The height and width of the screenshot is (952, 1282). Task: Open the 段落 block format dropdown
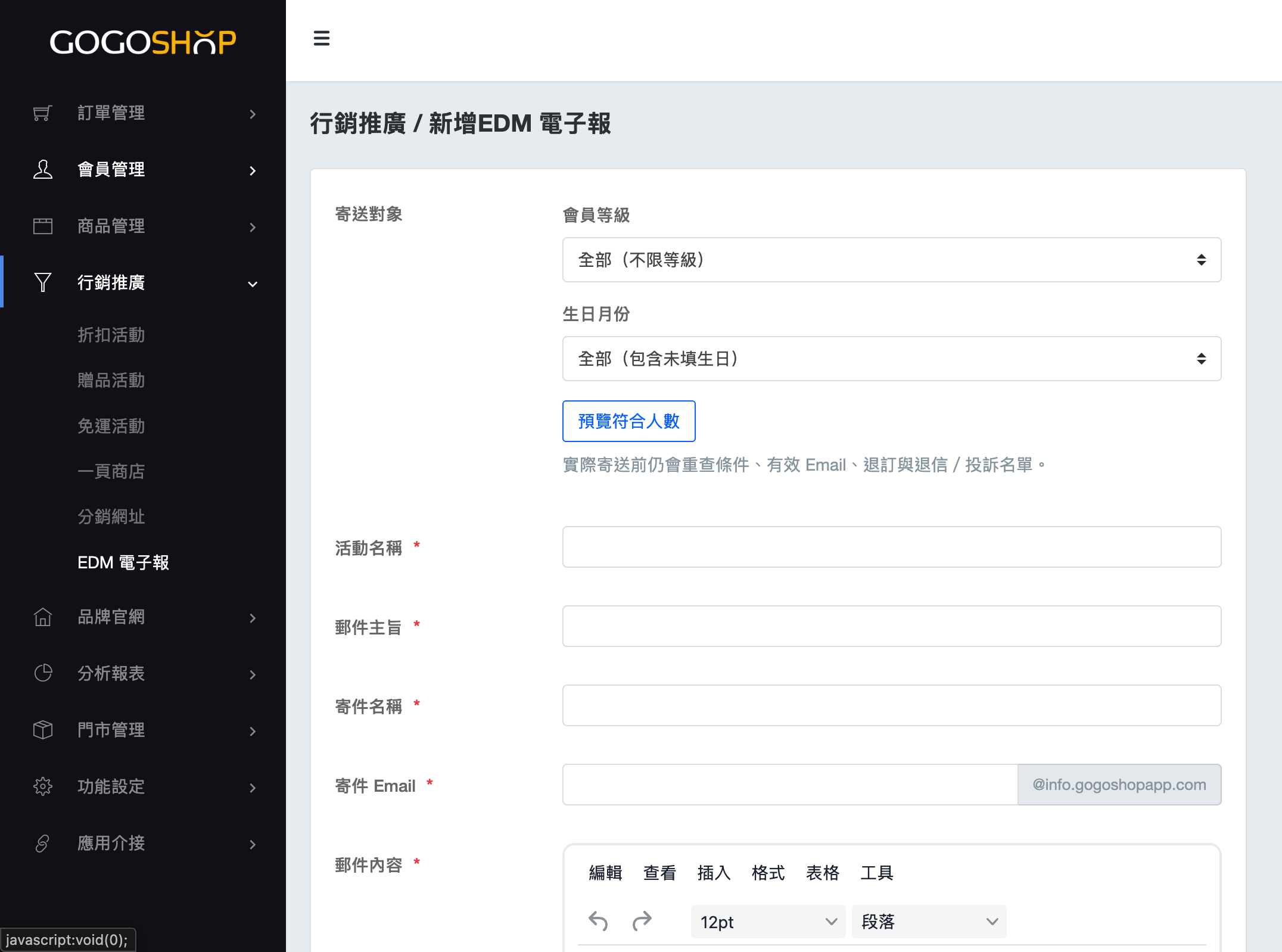pyautogui.click(x=929, y=922)
